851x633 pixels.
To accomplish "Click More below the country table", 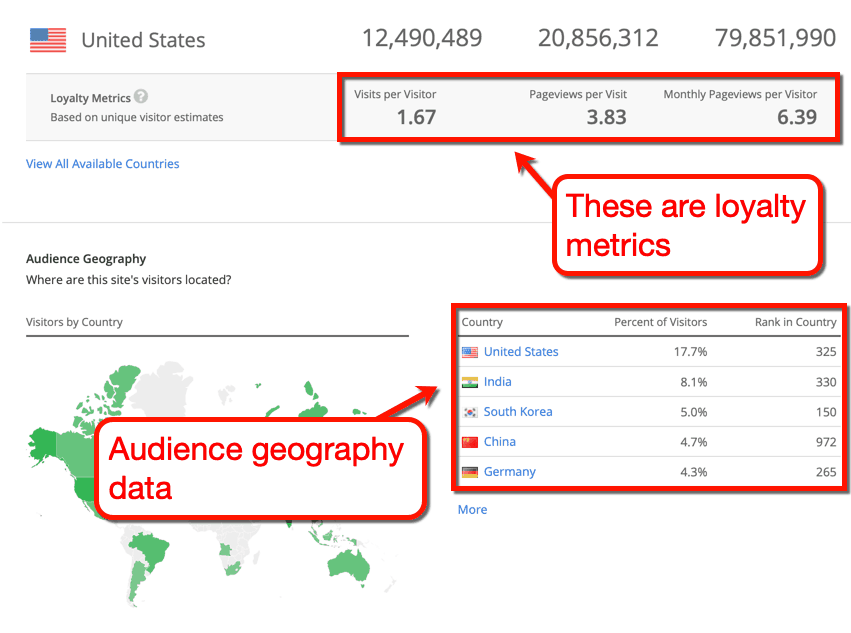I will (472, 510).
